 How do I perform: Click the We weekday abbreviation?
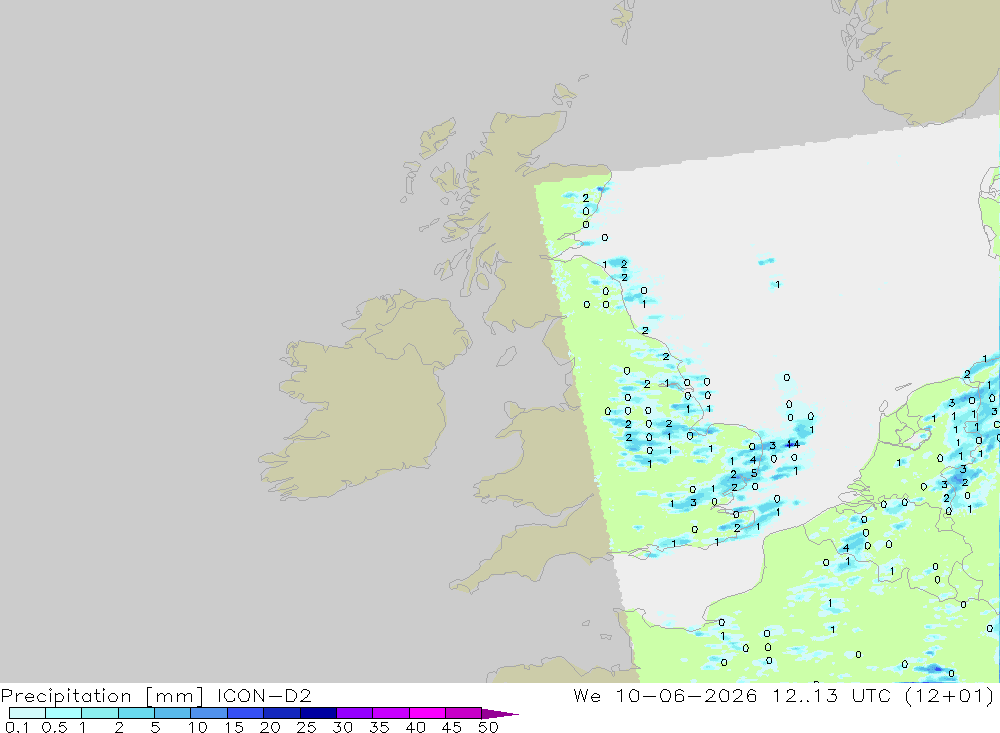(587, 695)
